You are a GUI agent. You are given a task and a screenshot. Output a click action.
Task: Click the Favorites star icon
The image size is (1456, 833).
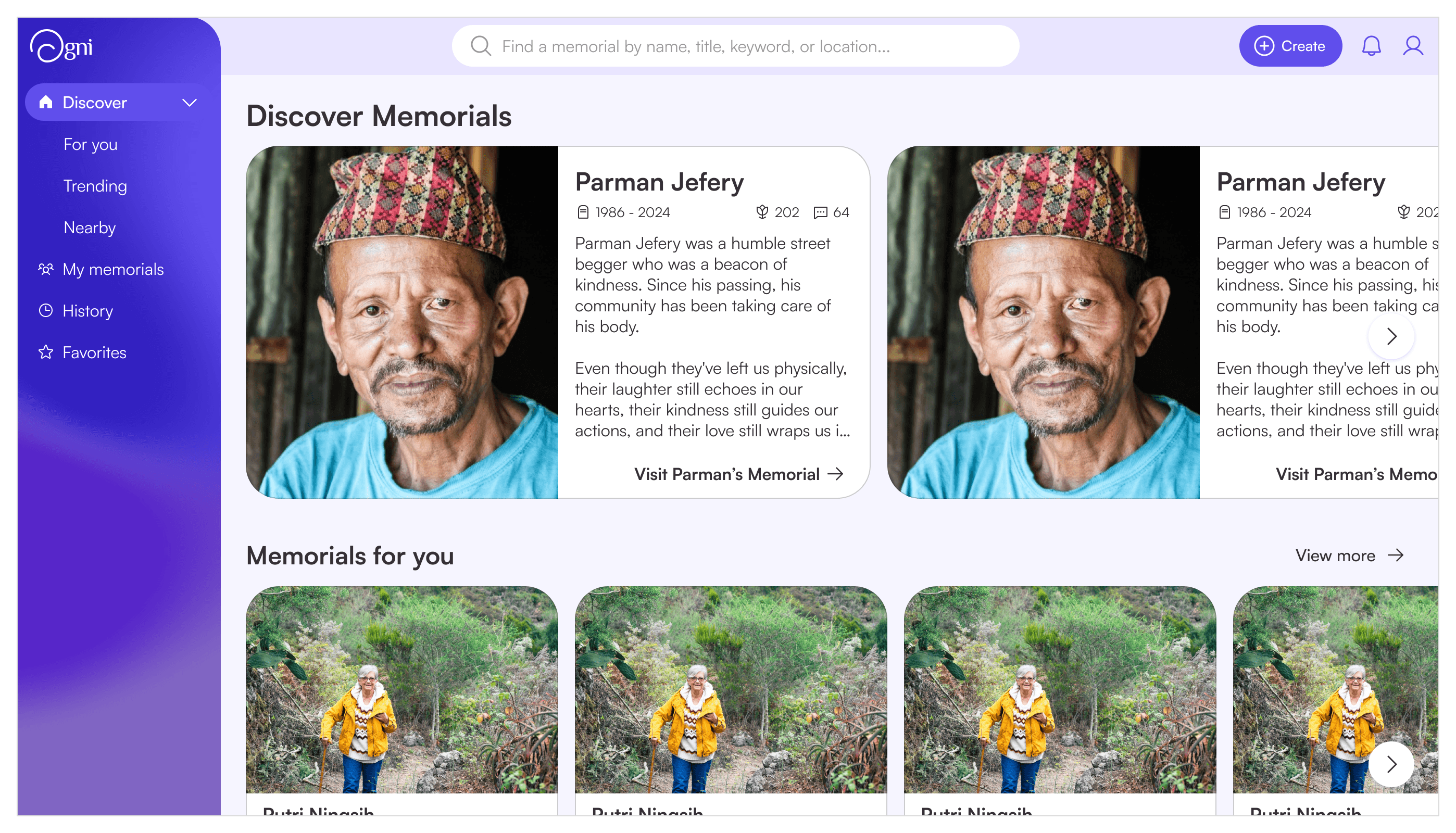pos(46,352)
